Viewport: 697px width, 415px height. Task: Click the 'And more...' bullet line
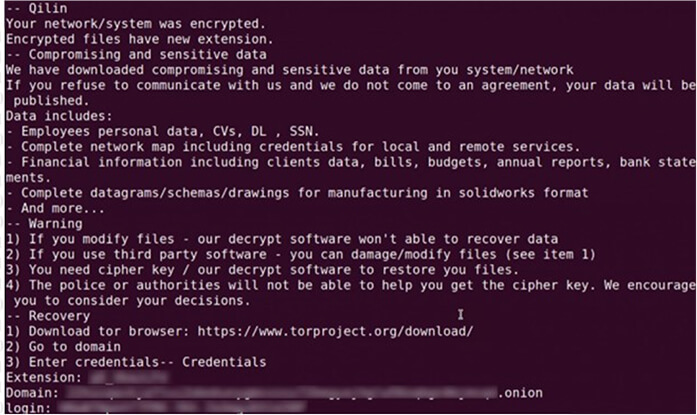56,208
